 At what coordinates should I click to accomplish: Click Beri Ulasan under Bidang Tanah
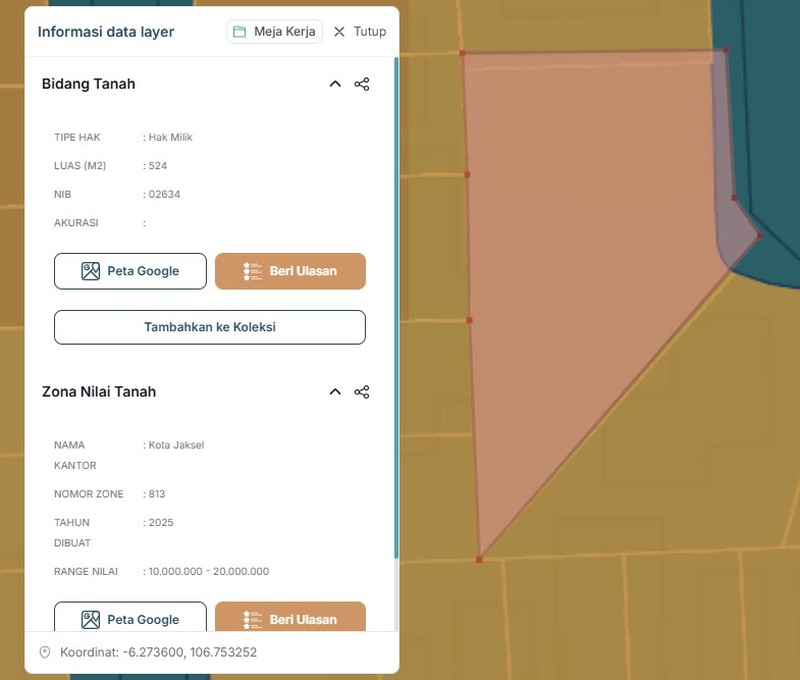click(290, 271)
